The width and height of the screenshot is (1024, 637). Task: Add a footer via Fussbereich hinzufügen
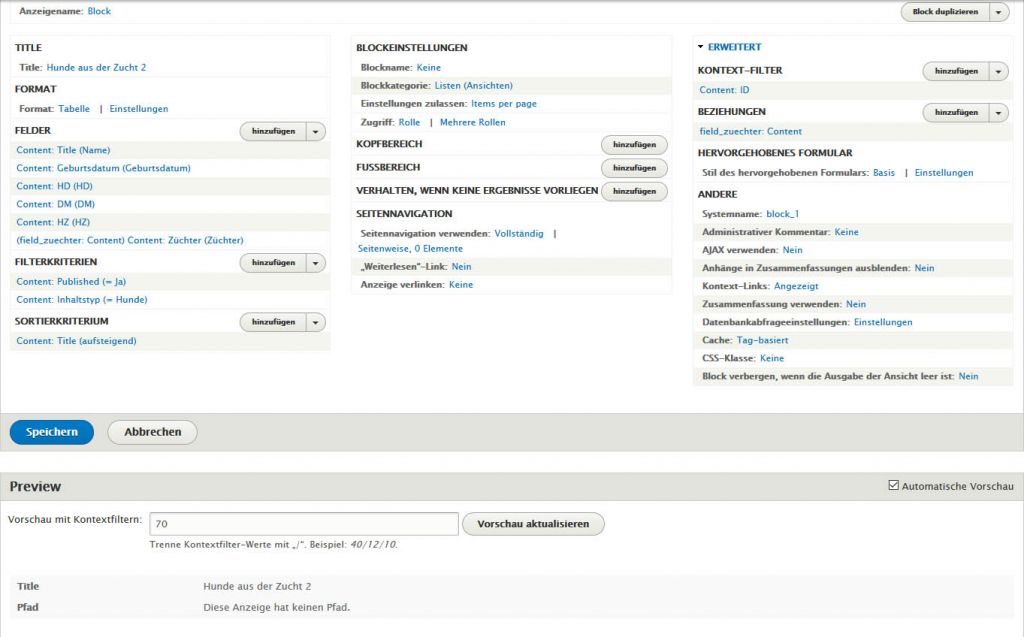coord(634,168)
